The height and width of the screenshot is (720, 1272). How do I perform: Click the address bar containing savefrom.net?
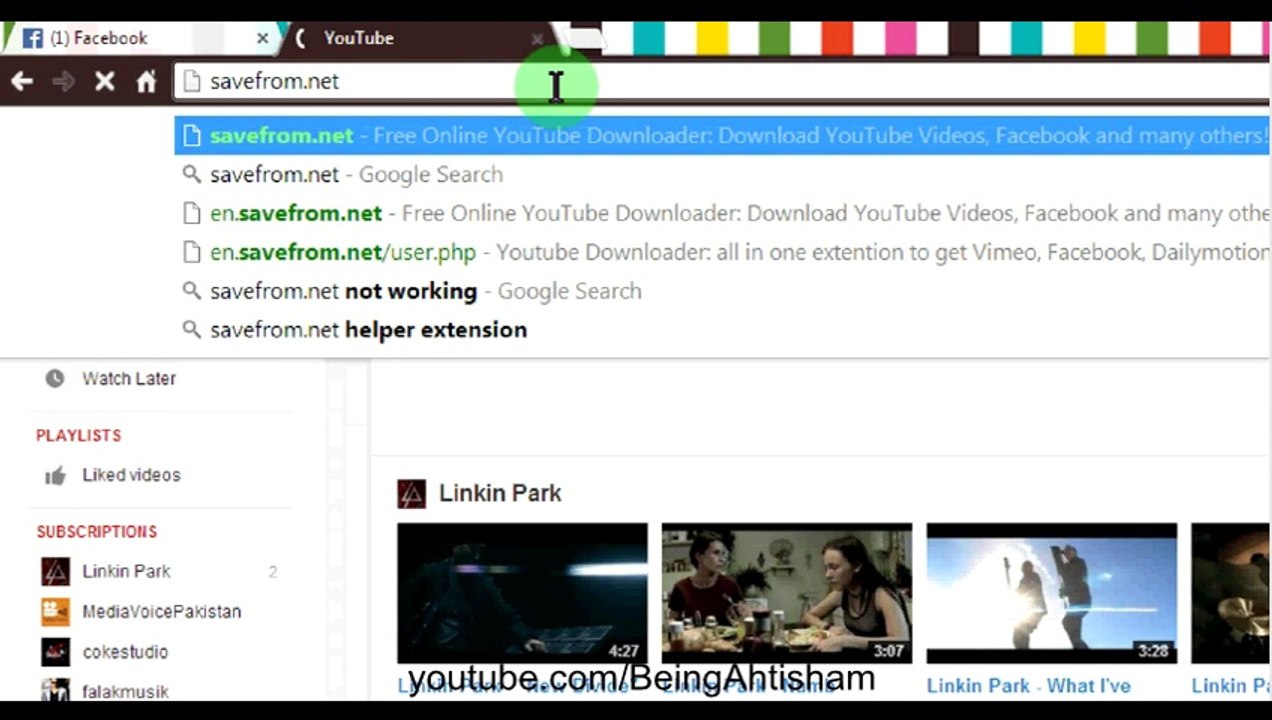point(722,81)
